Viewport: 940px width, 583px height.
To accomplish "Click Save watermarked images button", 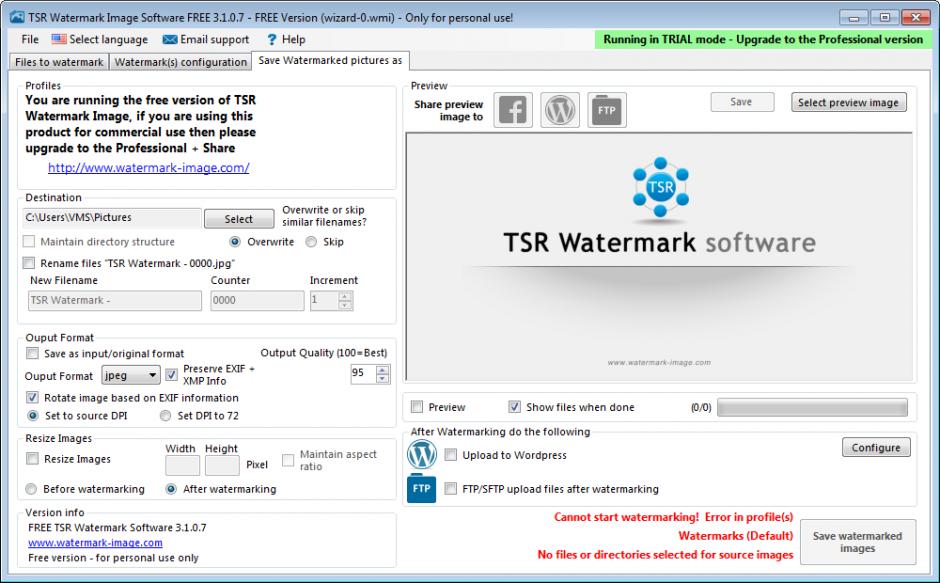I will click(858, 542).
